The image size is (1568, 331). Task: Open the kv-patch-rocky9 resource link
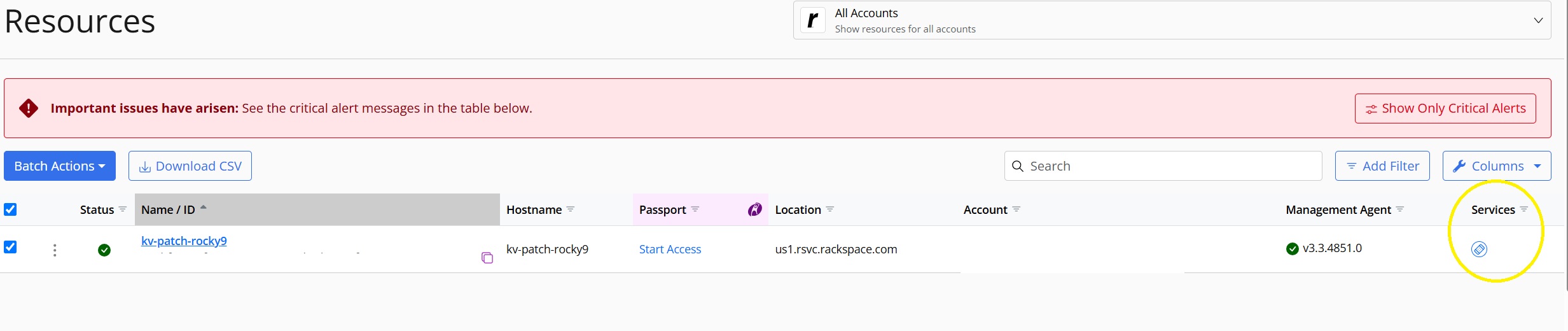coord(184,241)
